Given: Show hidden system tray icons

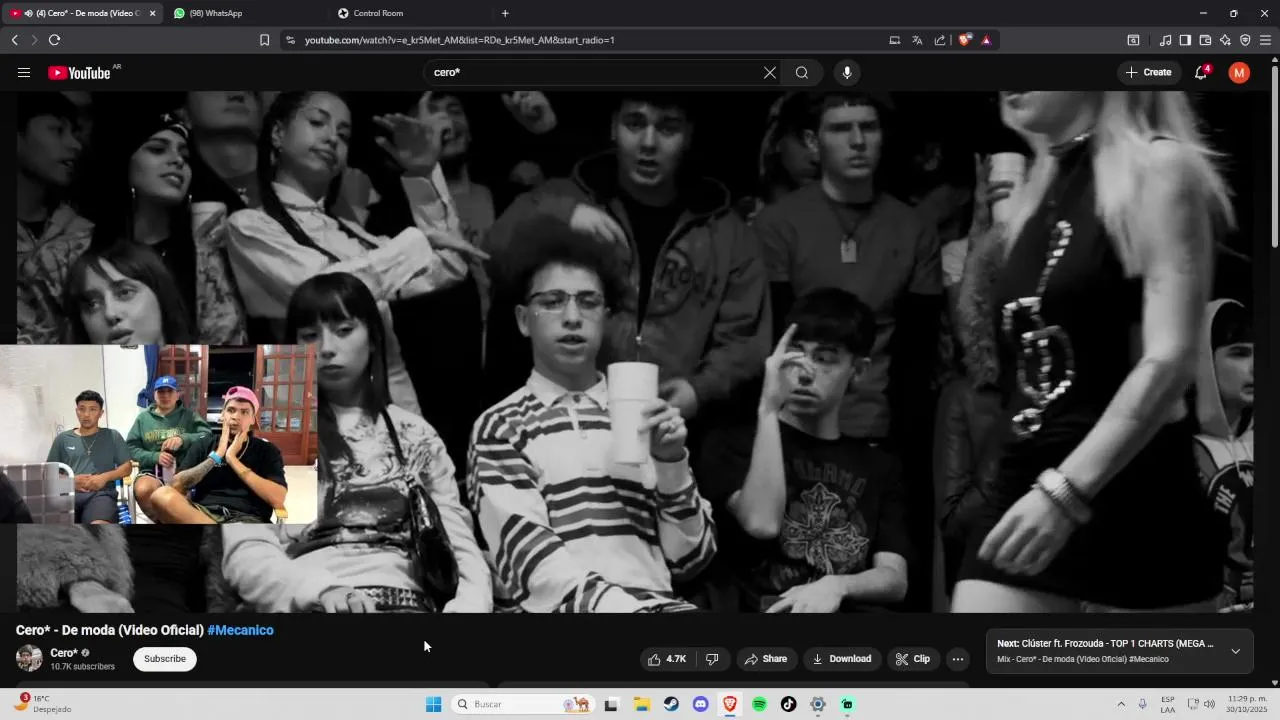Looking at the screenshot, I should pos(1120,704).
